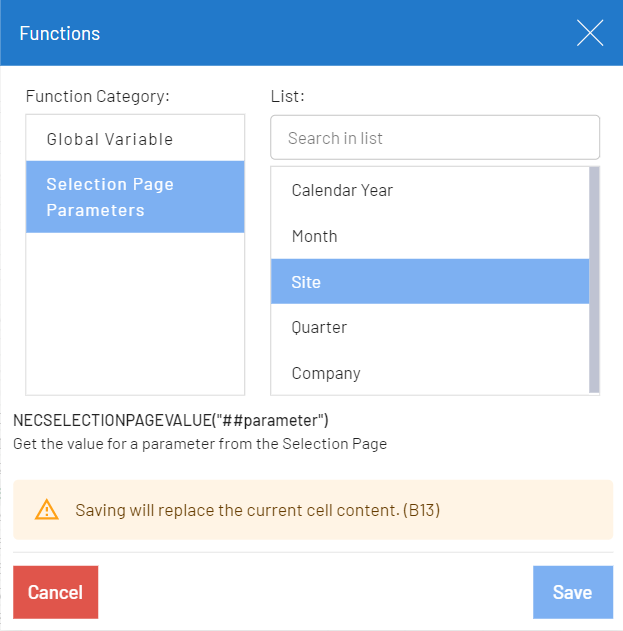Click the Function Category label
The image size is (623, 631).
tap(98, 96)
